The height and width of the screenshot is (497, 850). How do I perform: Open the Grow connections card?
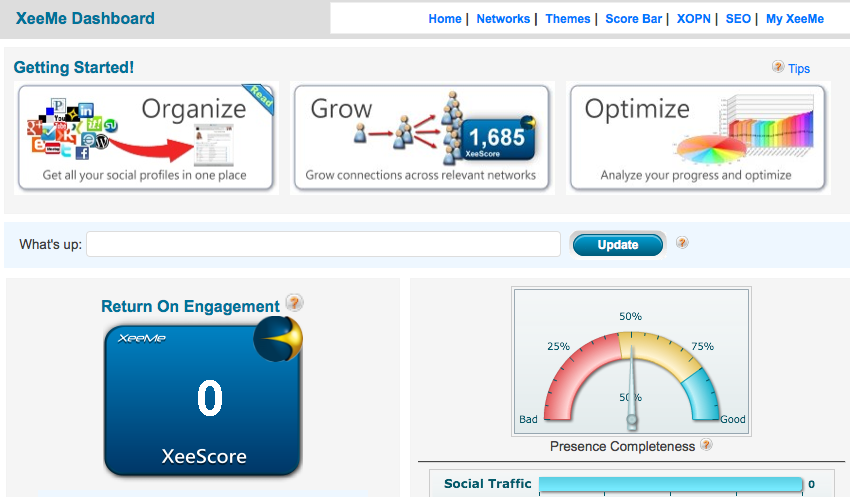coord(422,138)
